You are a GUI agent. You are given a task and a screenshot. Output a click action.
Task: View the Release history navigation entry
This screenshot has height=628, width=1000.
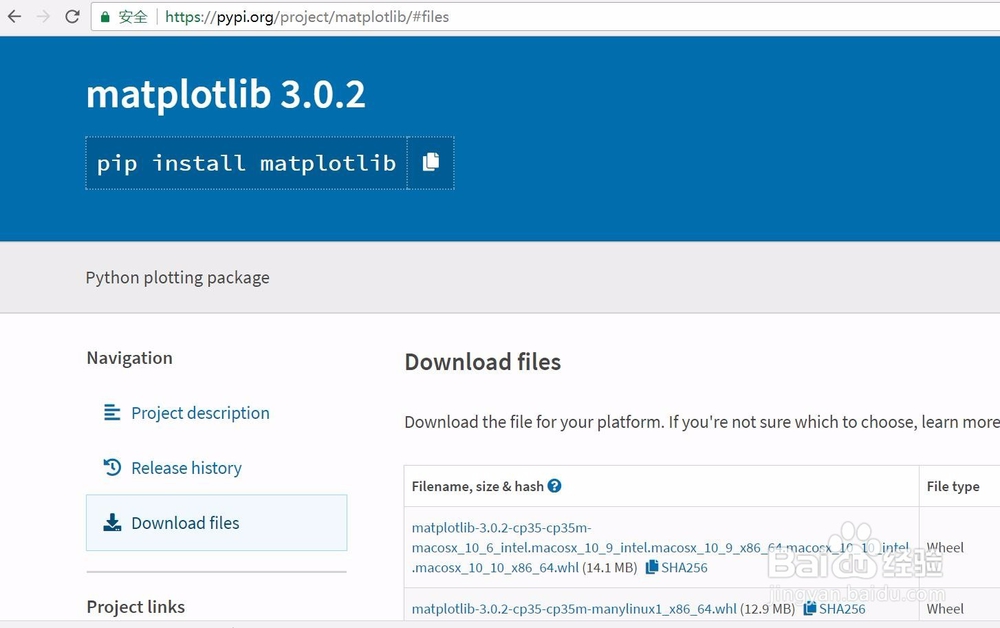187,467
